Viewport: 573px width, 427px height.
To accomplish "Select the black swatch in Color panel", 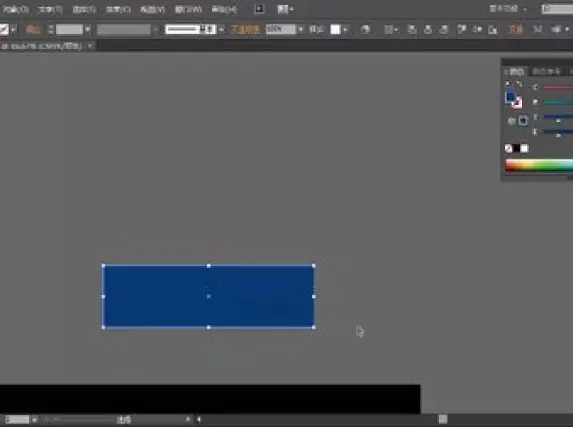I will (x=516, y=148).
